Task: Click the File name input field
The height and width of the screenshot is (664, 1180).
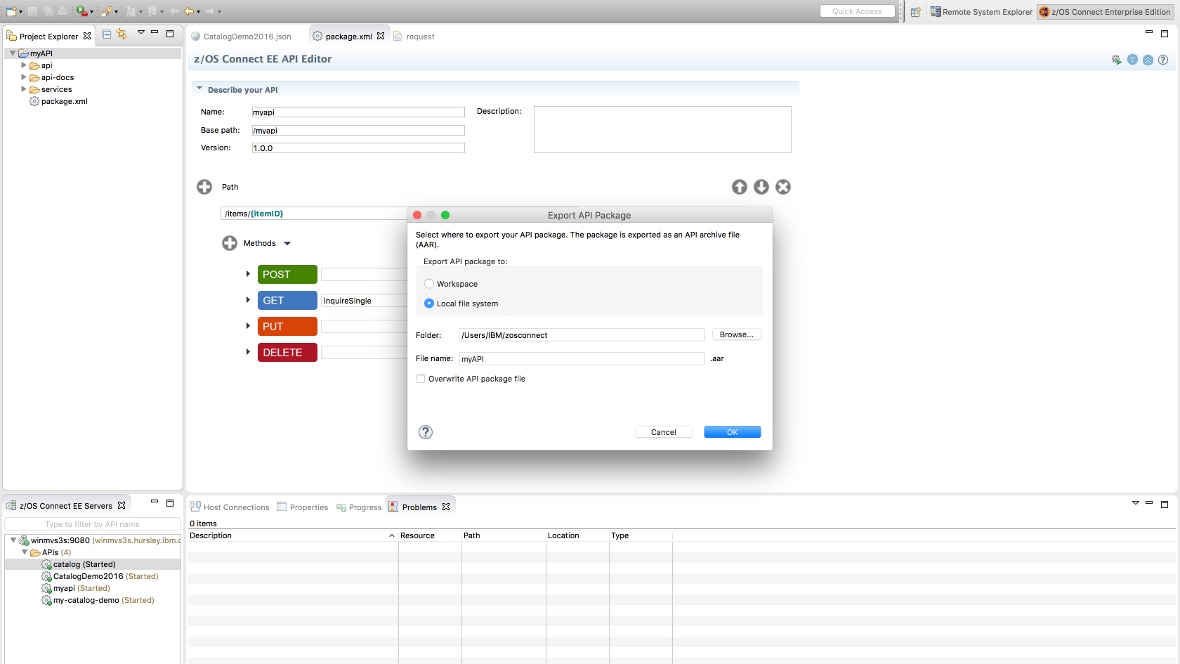Action: click(x=581, y=358)
